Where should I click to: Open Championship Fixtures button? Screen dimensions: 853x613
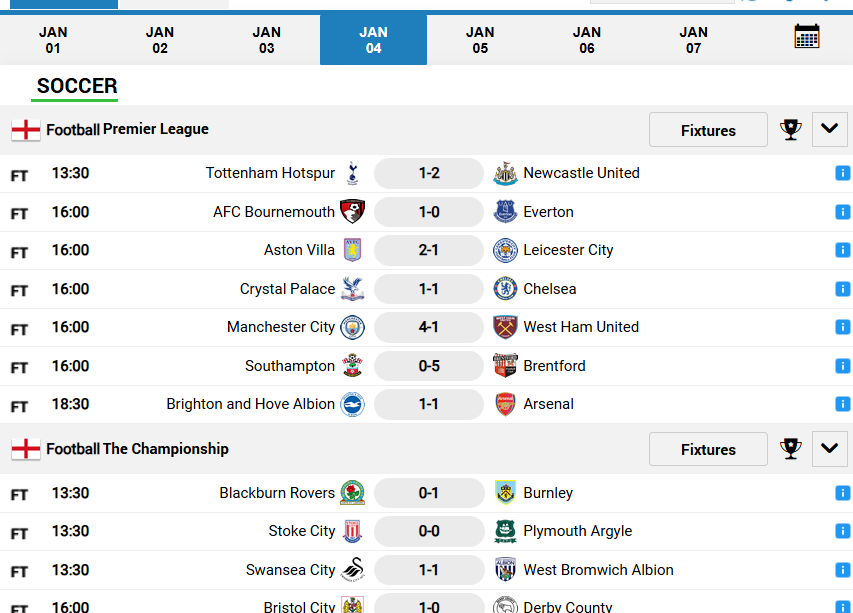point(708,449)
